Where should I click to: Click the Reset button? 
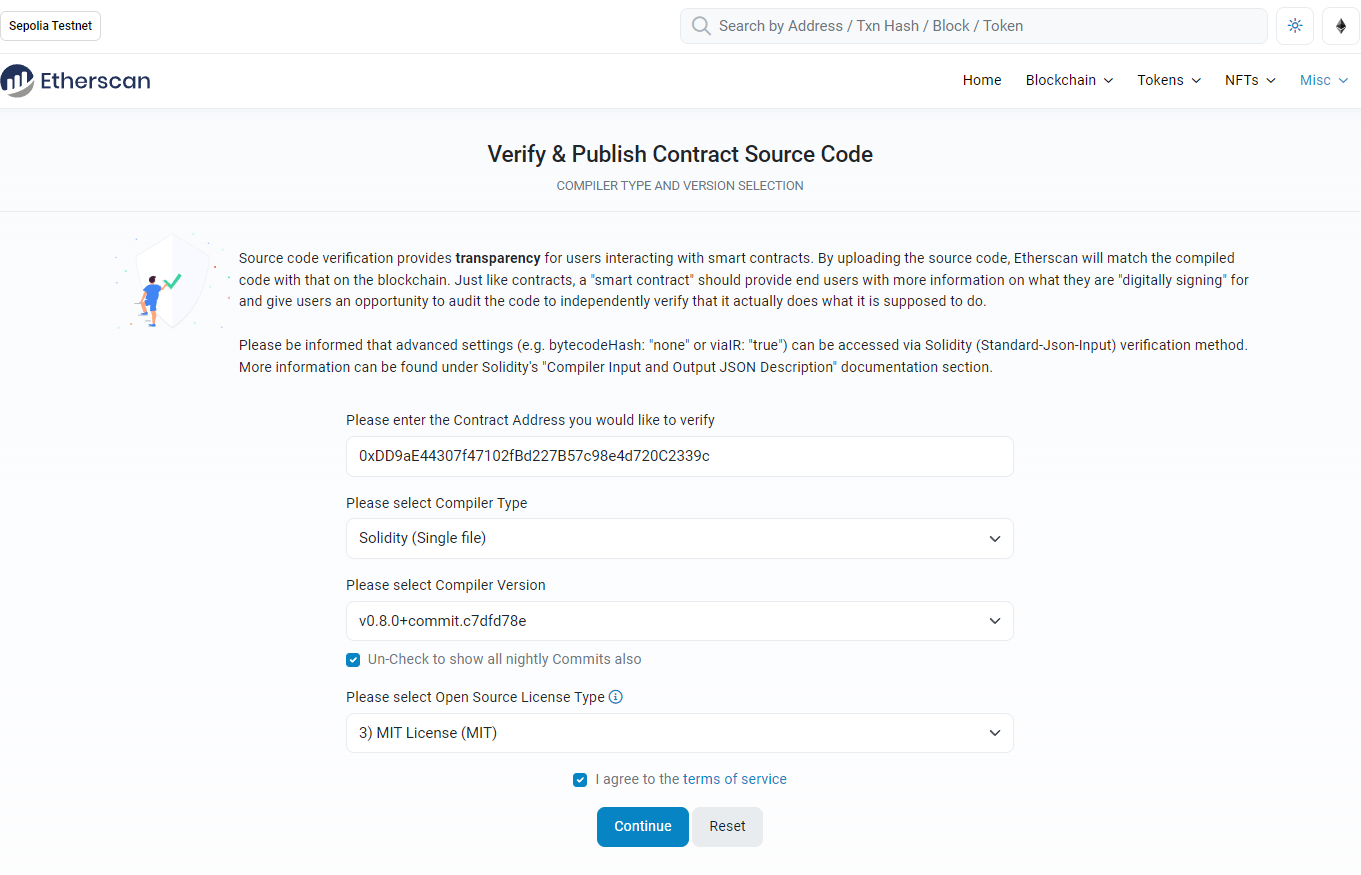728,827
